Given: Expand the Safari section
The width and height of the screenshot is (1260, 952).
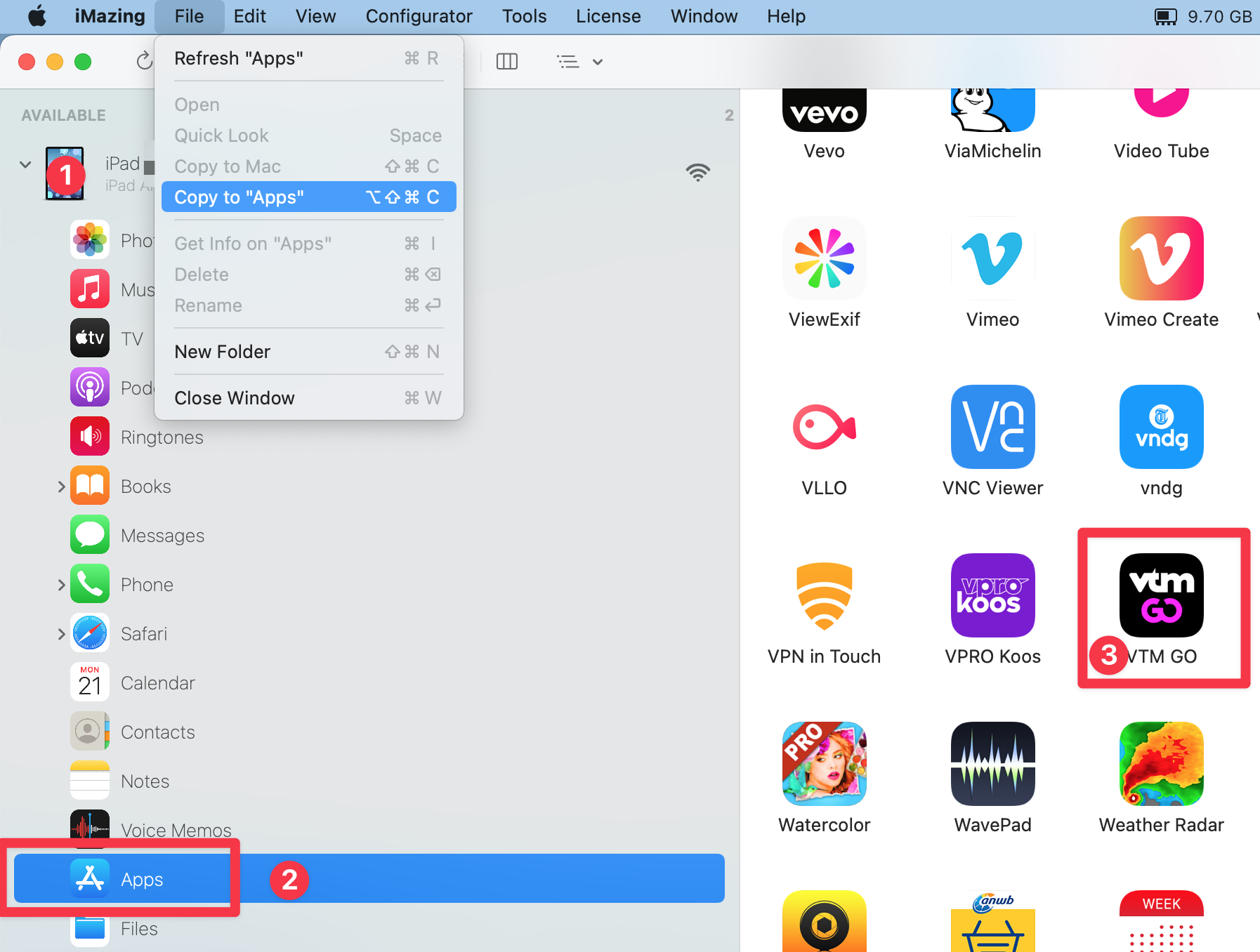Looking at the screenshot, I should coord(61,633).
